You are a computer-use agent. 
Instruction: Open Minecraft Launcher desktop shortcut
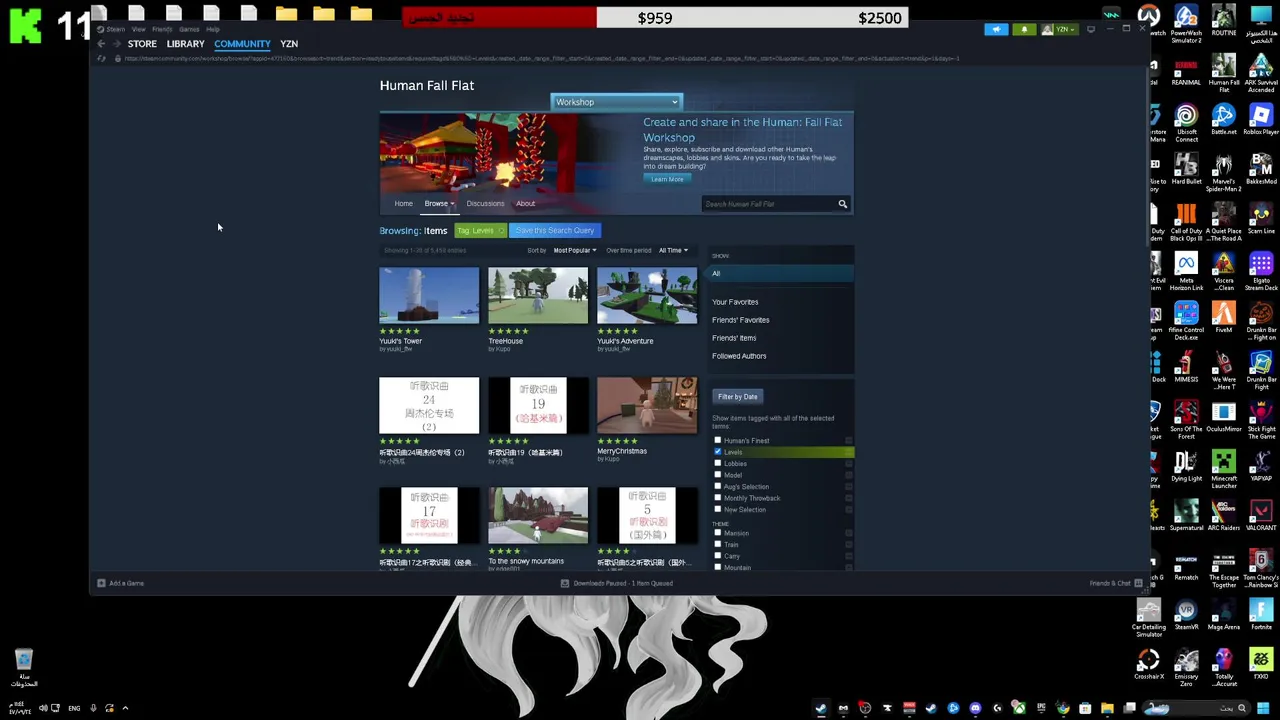click(1223, 470)
